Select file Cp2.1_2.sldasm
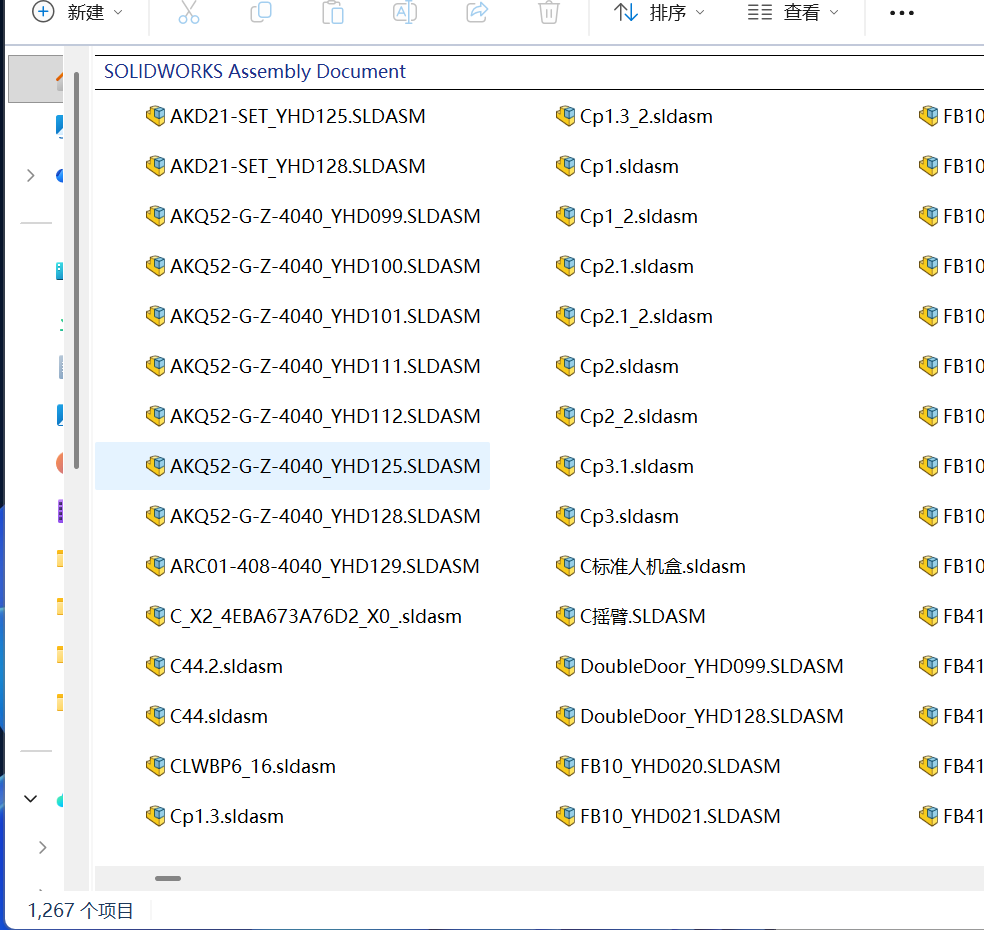 coord(634,316)
